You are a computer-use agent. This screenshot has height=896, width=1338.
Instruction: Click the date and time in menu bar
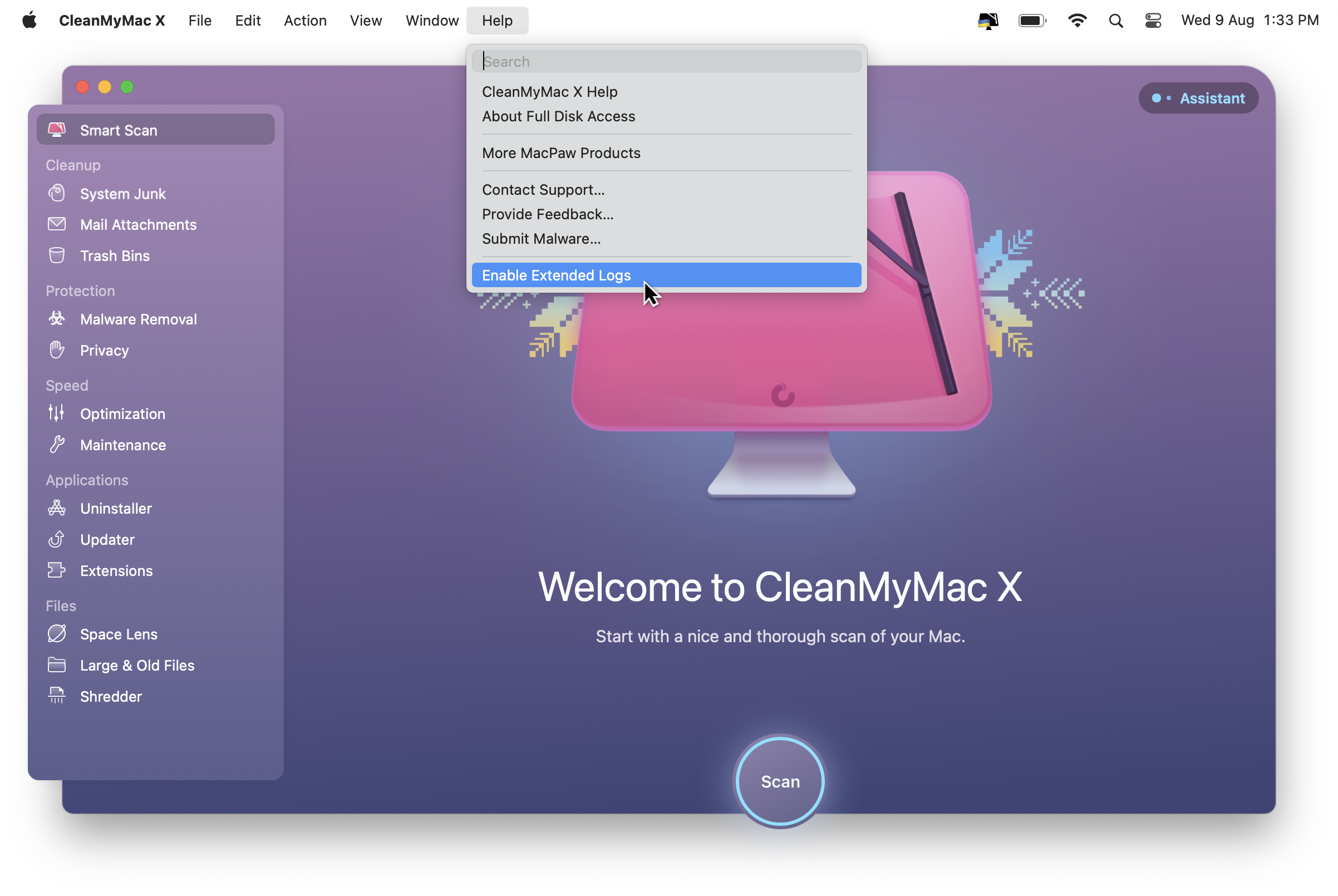tap(1250, 21)
